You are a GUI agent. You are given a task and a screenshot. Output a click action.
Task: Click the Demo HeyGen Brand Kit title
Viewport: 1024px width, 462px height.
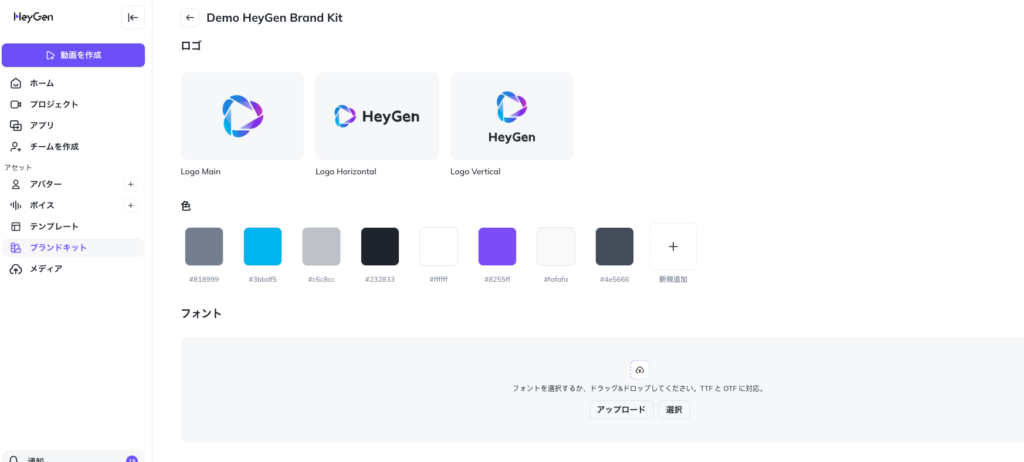[x=274, y=18]
